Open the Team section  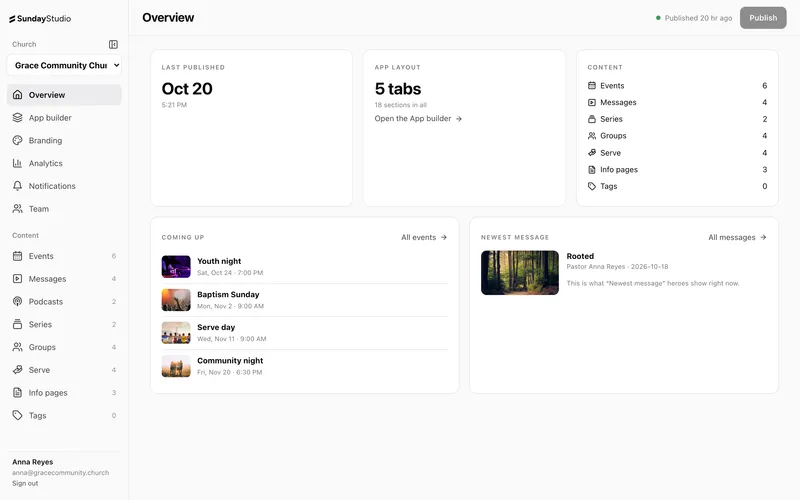point(64,209)
